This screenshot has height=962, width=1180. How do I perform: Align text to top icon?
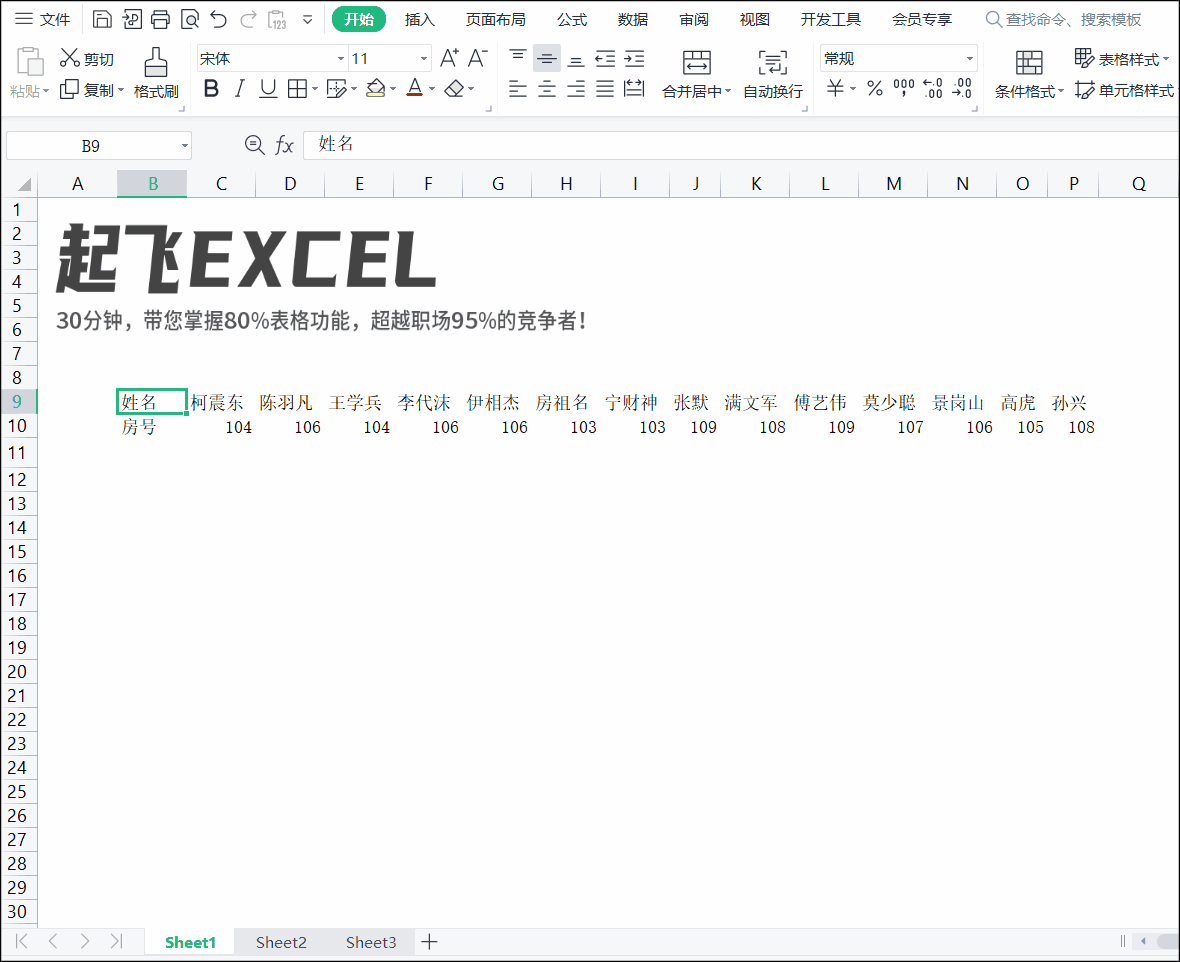[x=518, y=57]
